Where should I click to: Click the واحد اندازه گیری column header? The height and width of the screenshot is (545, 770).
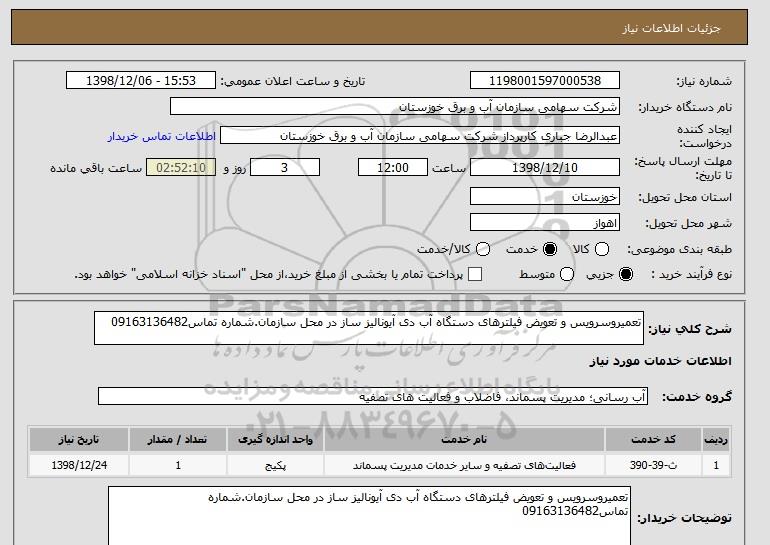[275, 439]
